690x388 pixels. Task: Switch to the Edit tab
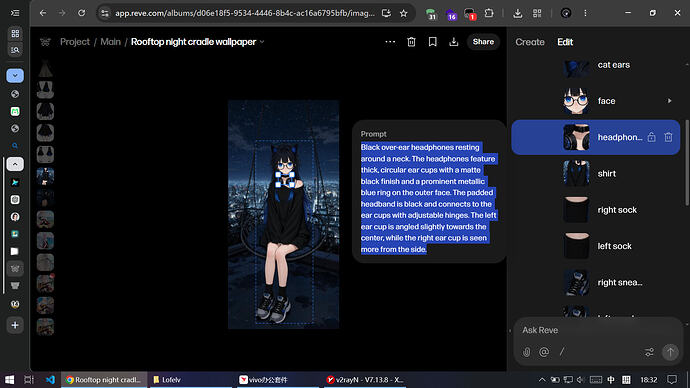coord(565,42)
